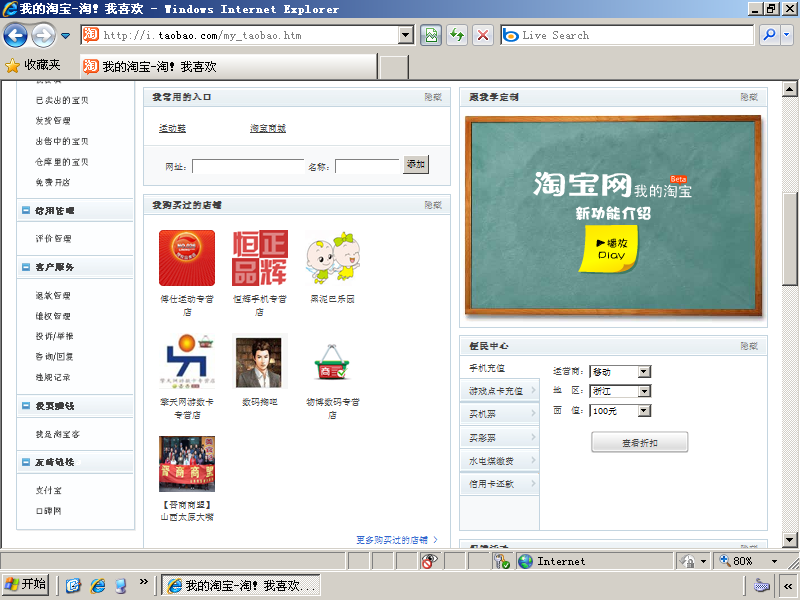Open 仓库里的宝贝 sidebar link
Screen dimensions: 800x600
click(x=62, y=162)
